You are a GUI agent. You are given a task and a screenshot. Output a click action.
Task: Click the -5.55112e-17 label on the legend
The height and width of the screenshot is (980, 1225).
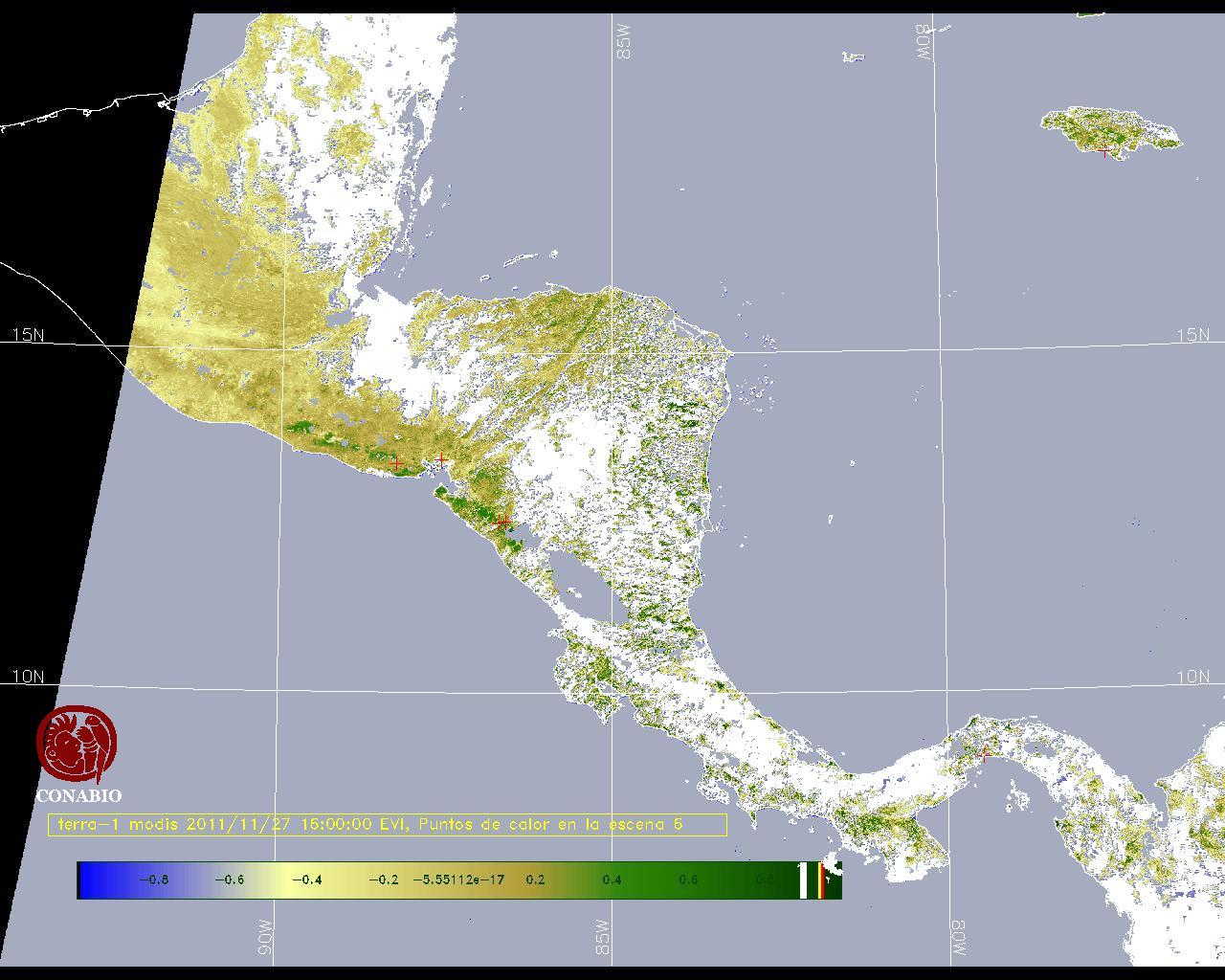tap(458, 880)
